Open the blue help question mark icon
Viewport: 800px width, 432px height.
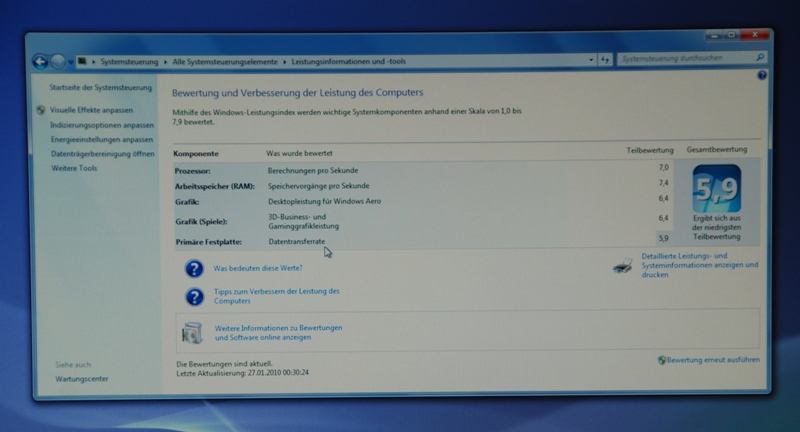762,75
